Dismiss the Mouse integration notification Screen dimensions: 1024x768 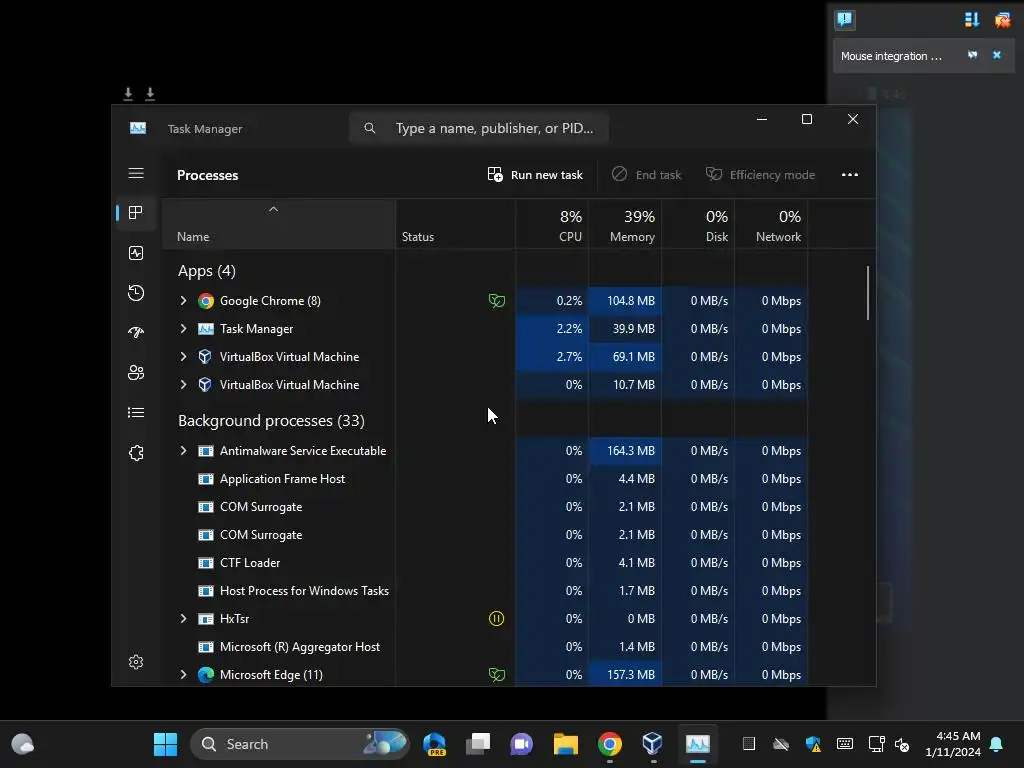pyautogui.click(x=997, y=56)
